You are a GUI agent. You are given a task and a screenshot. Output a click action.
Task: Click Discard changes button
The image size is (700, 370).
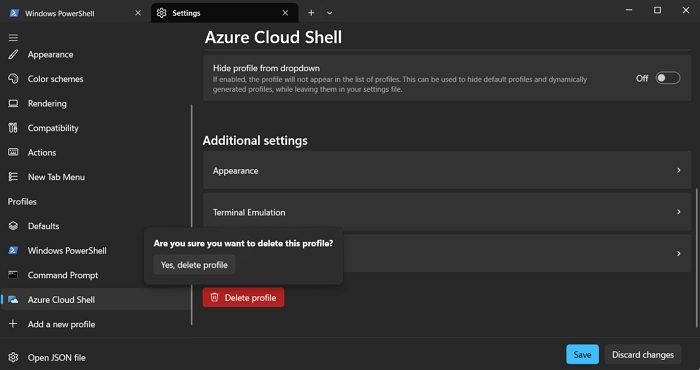(x=643, y=354)
